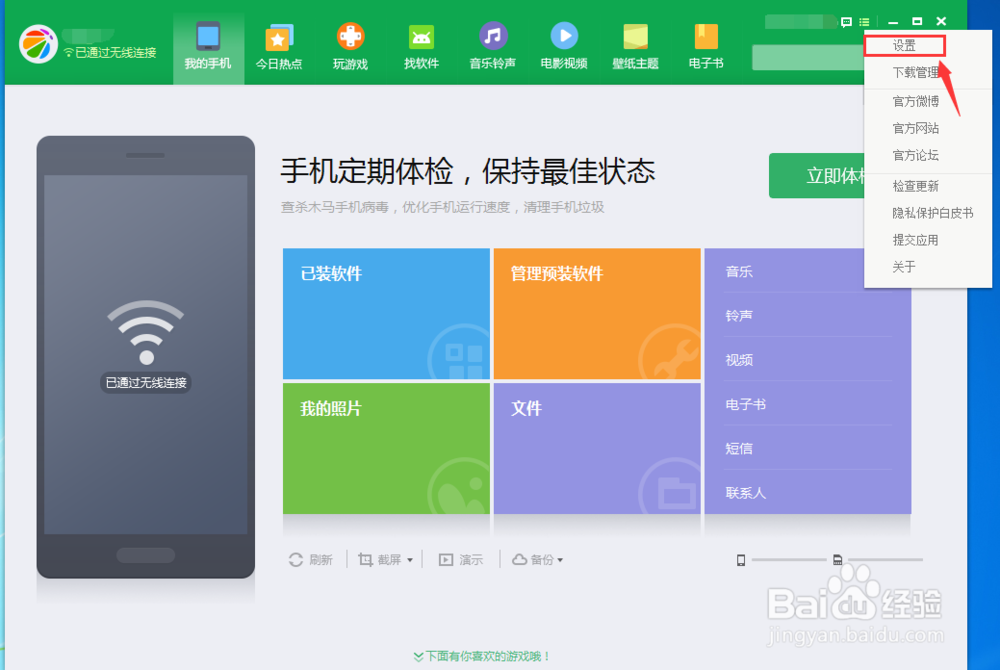This screenshot has width=1000, height=670.
Task: Open the 文件 tile
Action: (x=597, y=448)
